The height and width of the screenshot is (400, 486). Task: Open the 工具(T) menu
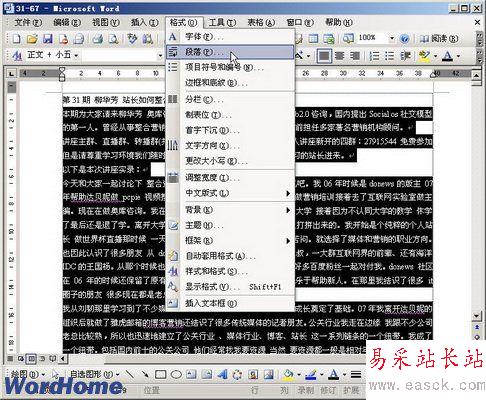click(x=222, y=22)
